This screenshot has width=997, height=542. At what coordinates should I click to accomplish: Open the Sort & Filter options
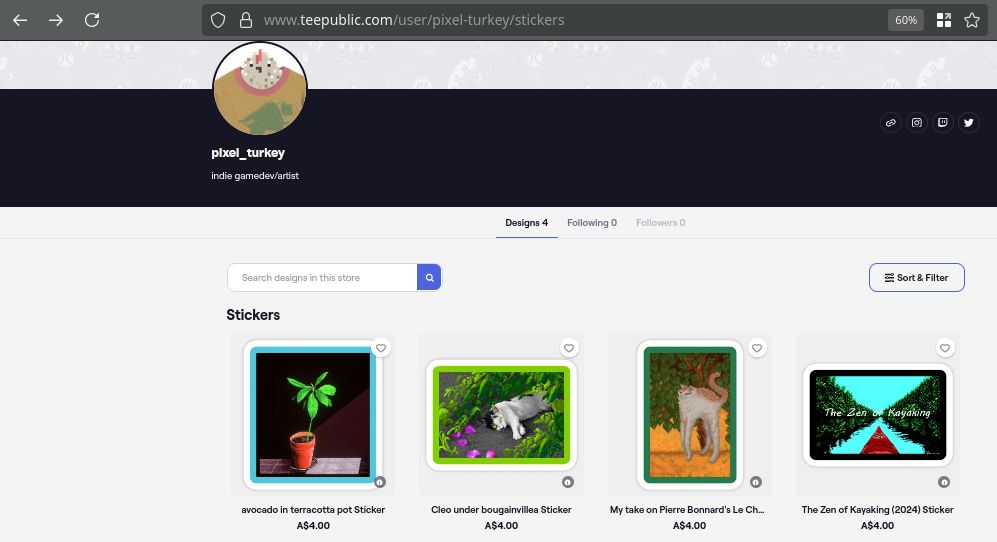916,277
